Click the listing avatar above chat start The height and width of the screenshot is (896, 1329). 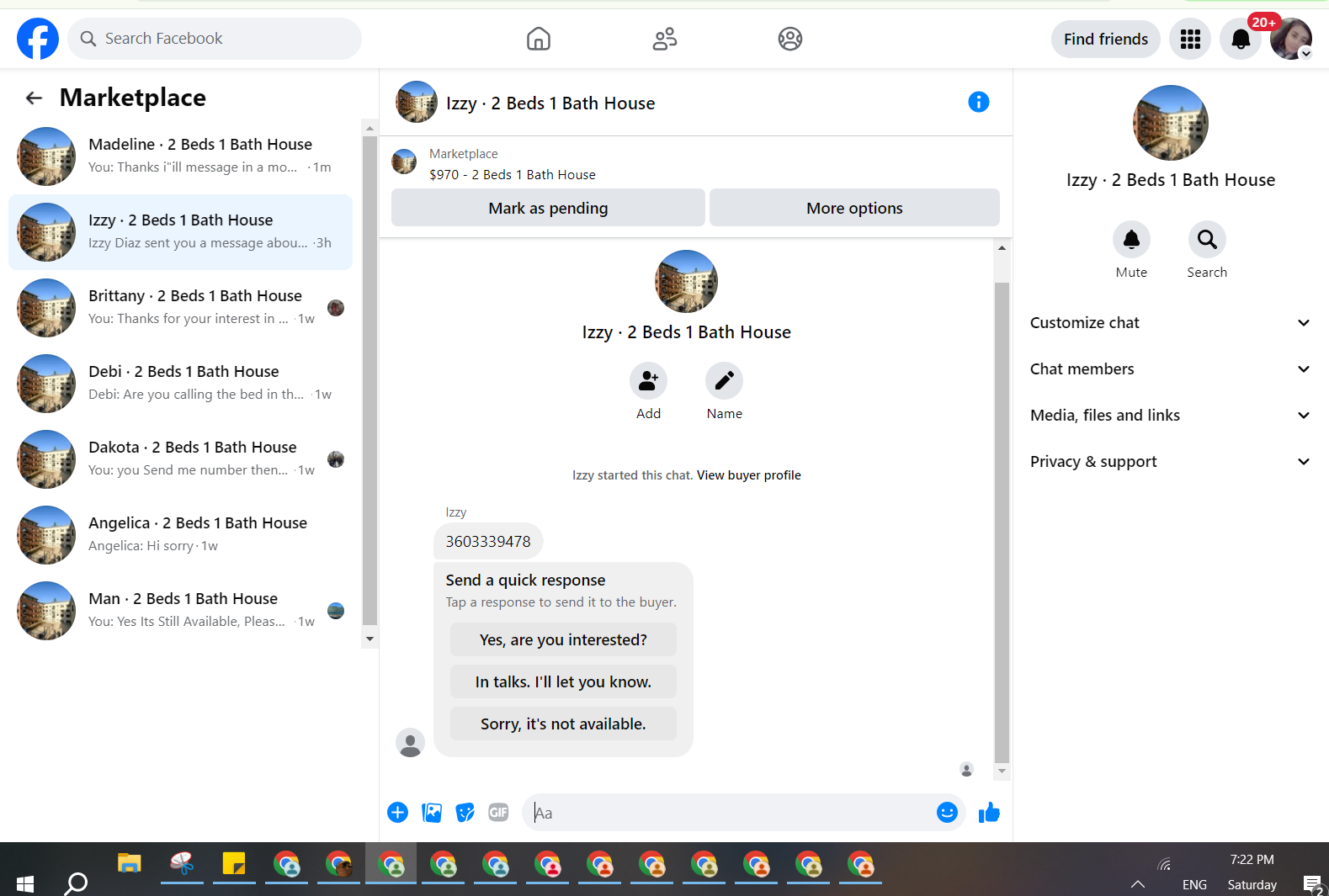(686, 282)
